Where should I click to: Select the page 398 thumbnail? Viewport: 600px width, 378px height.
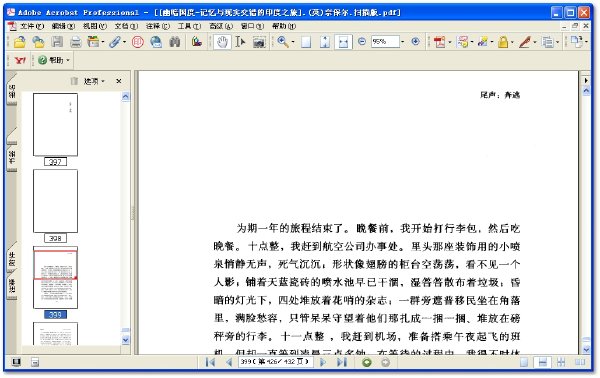(55, 201)
